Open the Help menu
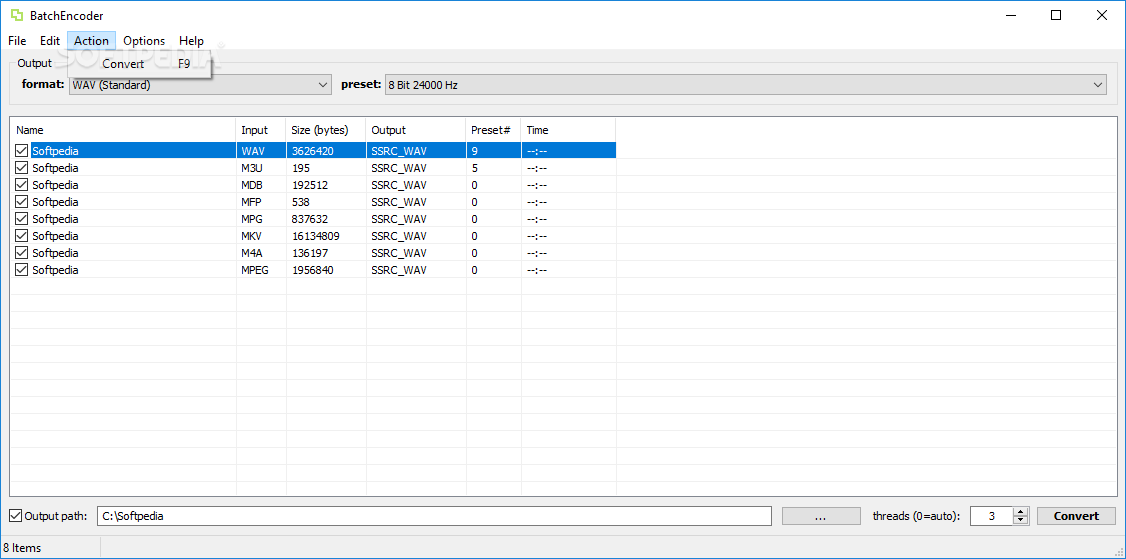Image resolution: width=1126 pixels, height=559 pixels. click(191, 41)
